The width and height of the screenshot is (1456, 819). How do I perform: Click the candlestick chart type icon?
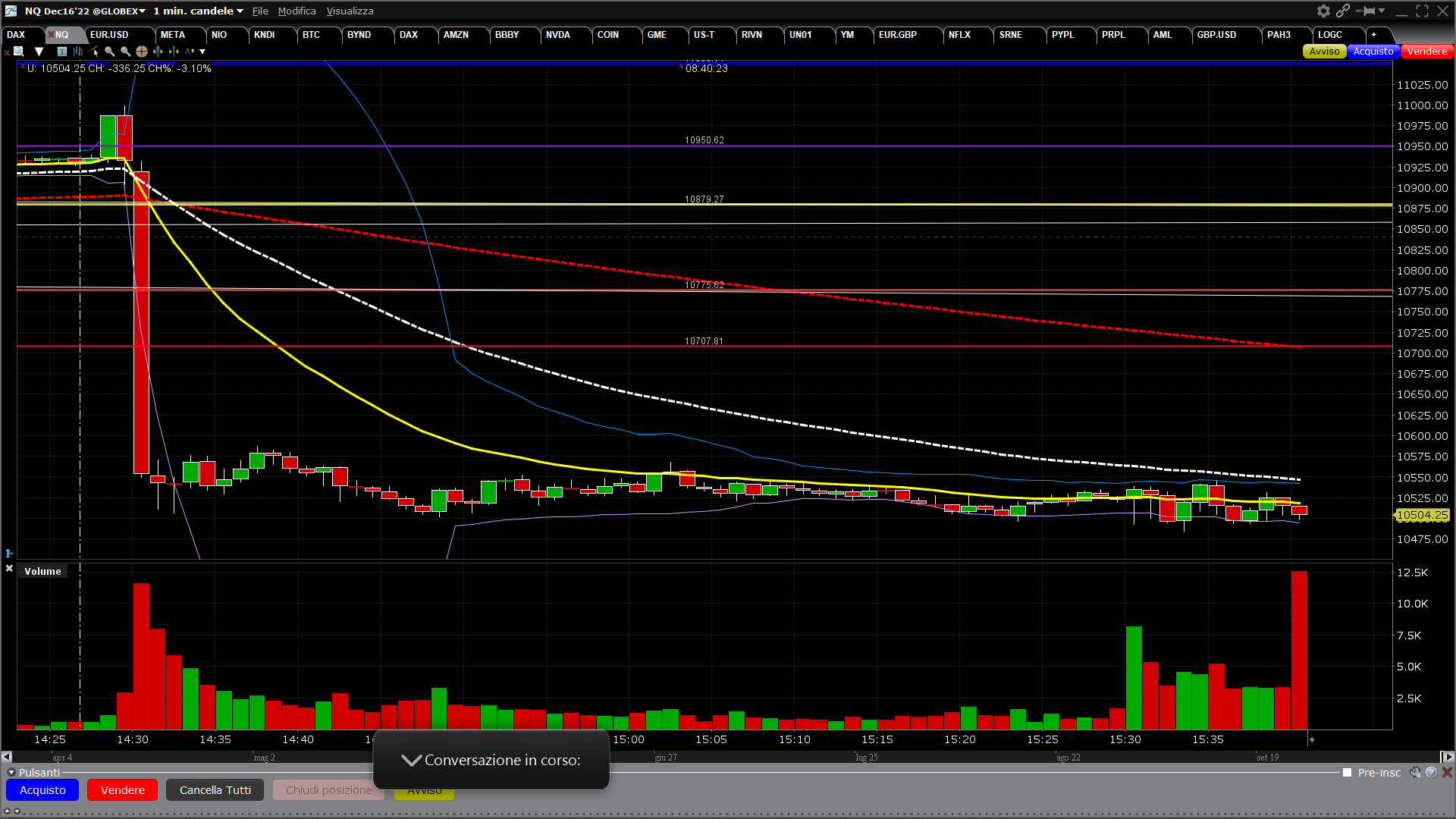tap(78, 52)
